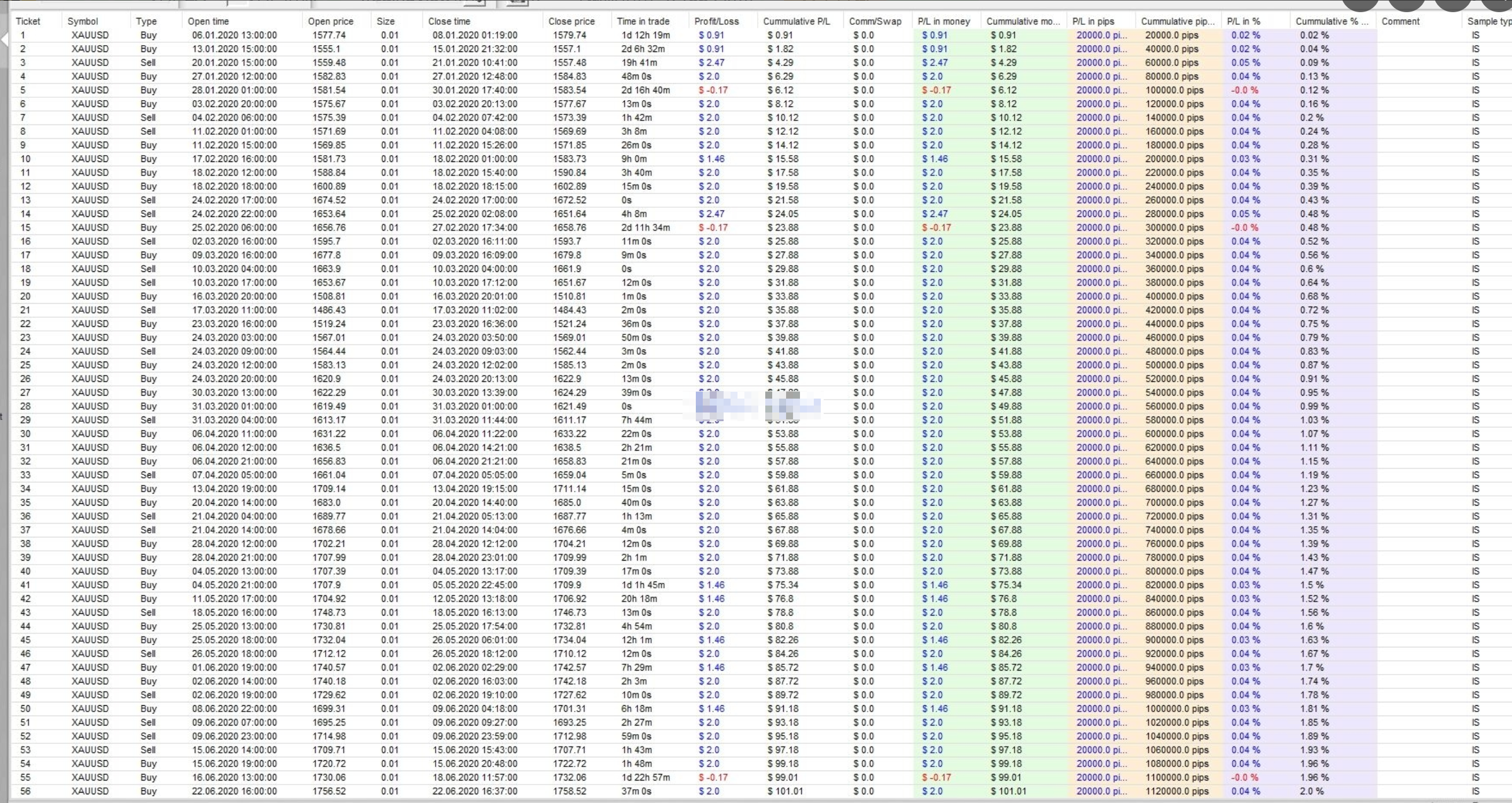Click the Cummulative P/L column header
This screenshot has height=803, width=1512.
[x=796, y=21]
